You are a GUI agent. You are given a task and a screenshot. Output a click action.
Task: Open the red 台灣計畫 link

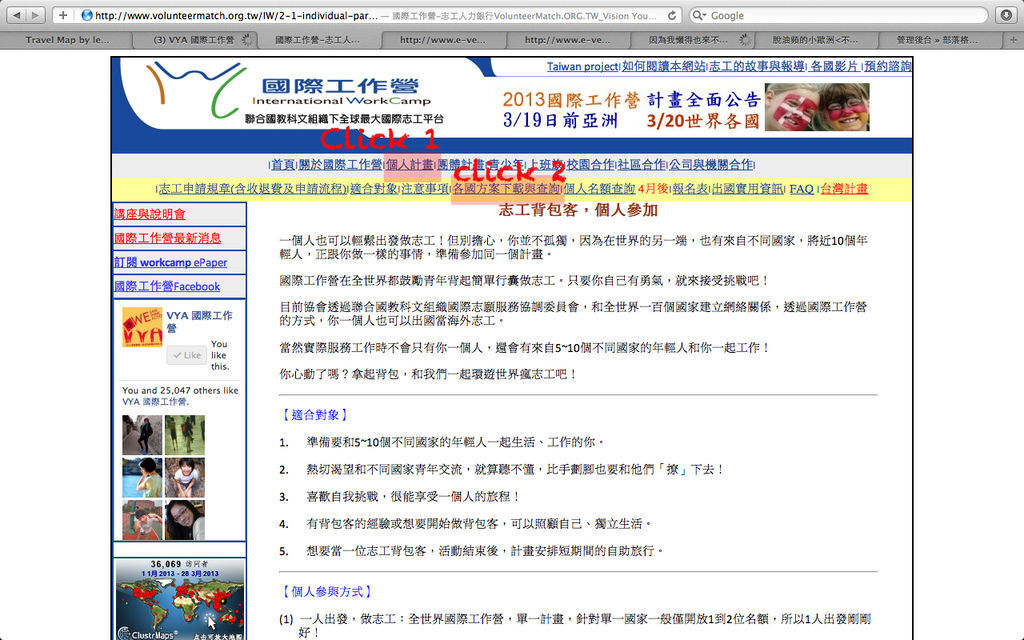pyautogui.click(x=844, y=189)
